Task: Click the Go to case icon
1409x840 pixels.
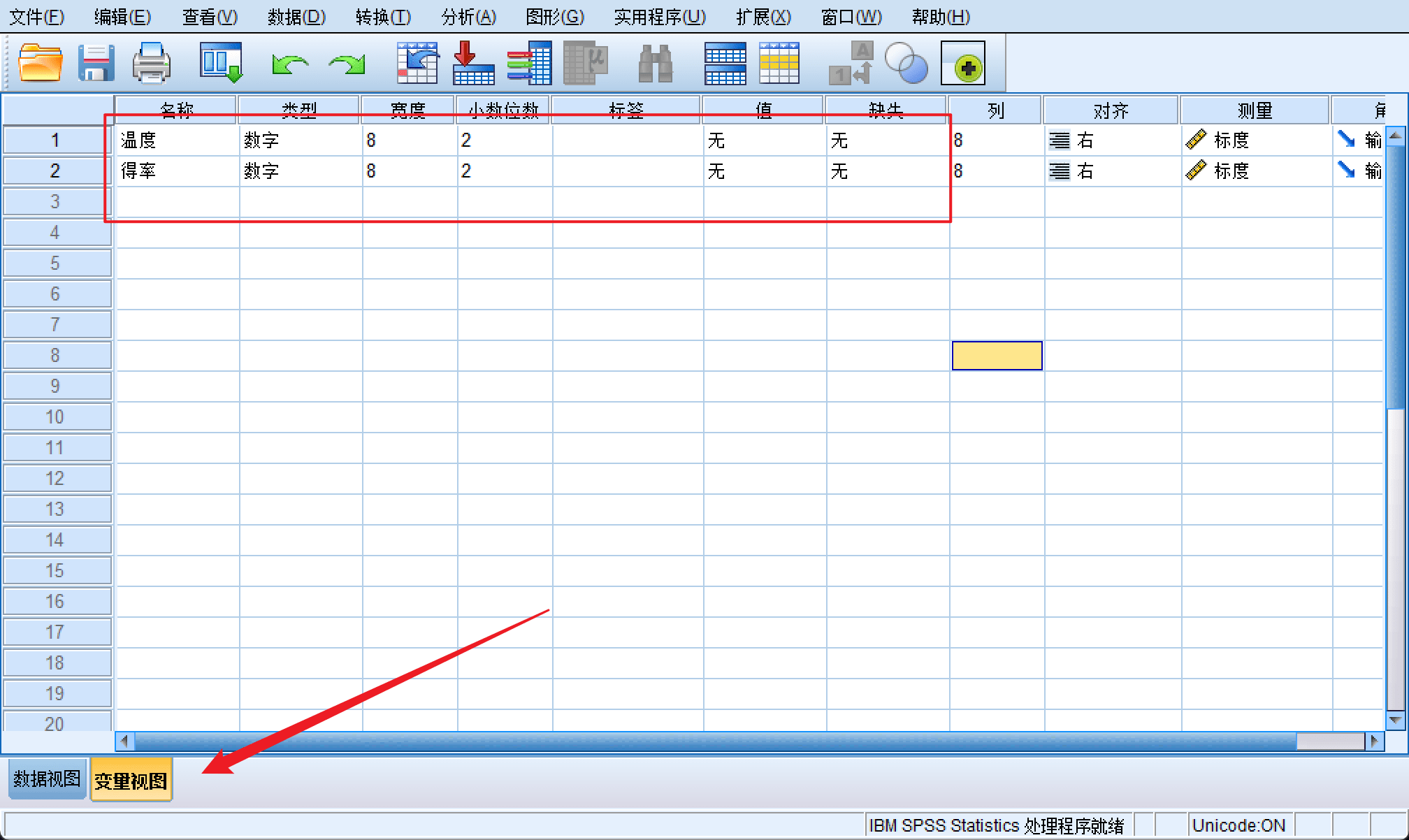Action: pos(417,63)
